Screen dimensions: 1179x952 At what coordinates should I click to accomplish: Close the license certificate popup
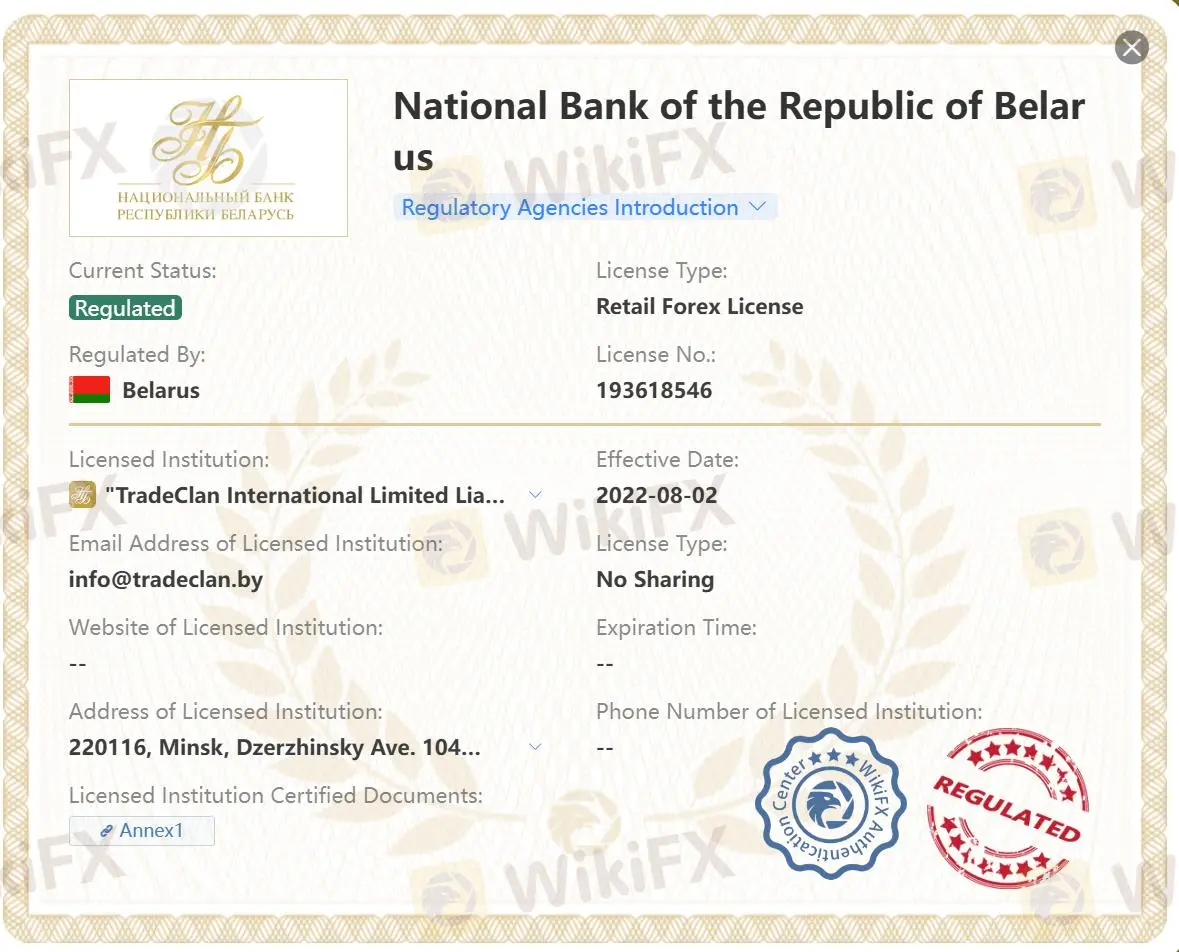tap(1131, 47)
